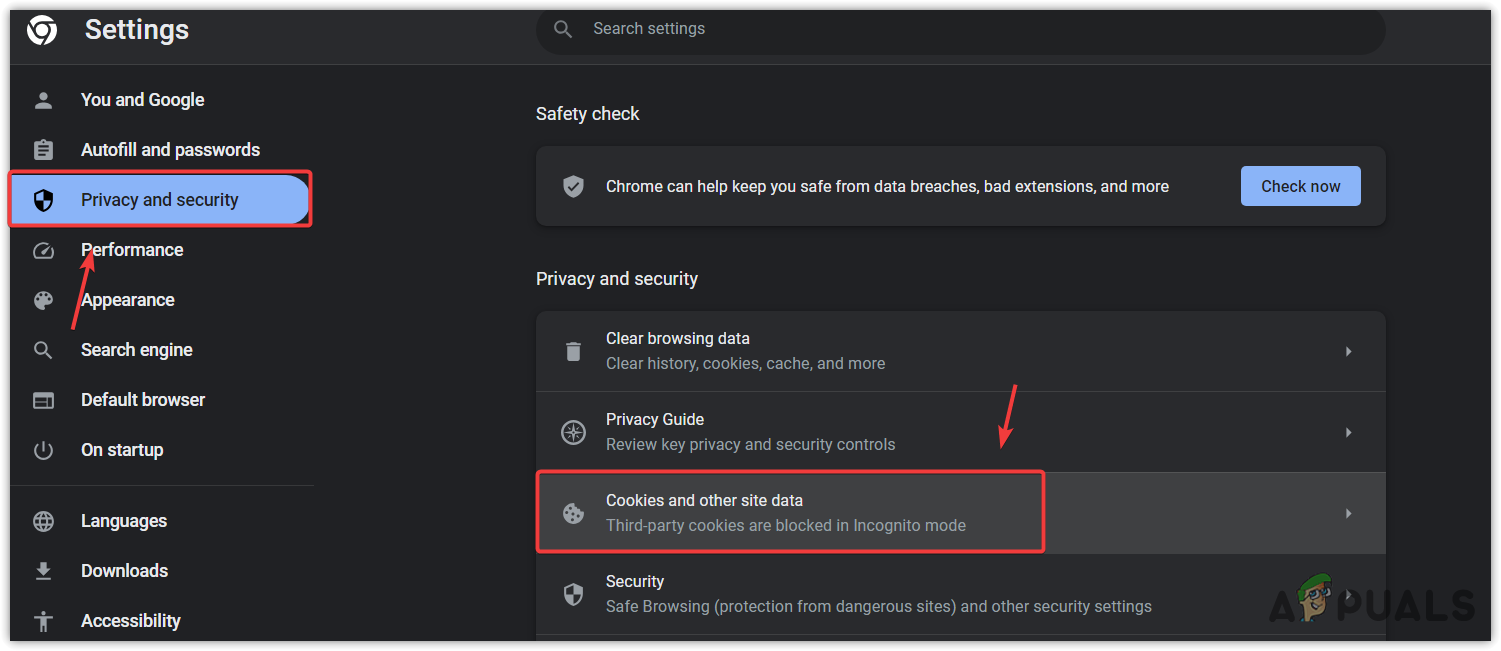The height and width of the screenshot is (651, 1501).
Task: Click the magnifier icon in search bar
Action: coord(563,29)
